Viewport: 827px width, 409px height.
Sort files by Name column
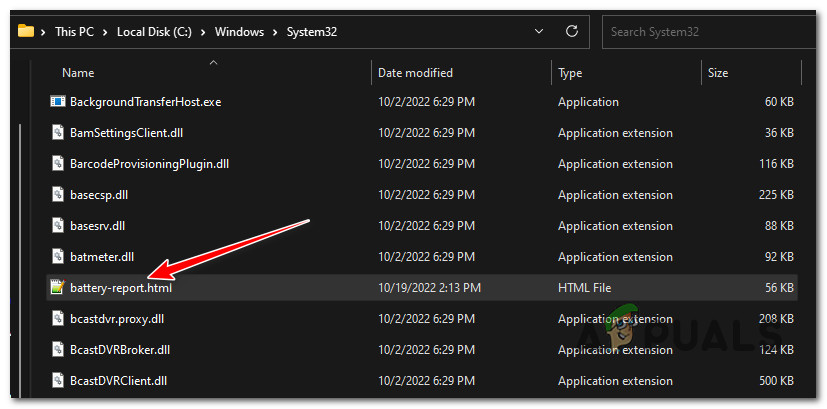78,73
